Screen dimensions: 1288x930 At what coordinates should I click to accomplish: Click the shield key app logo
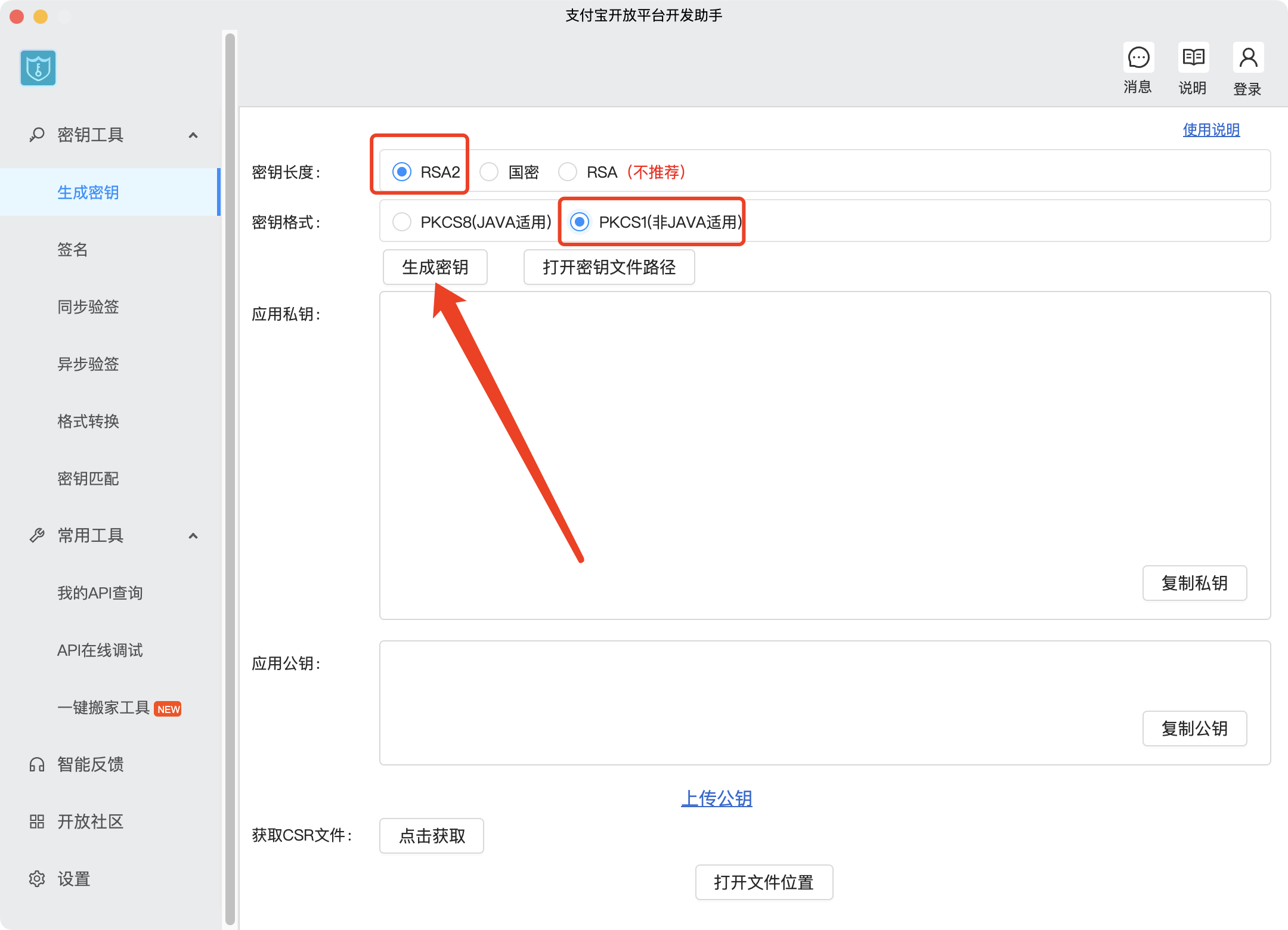[38, 68]
